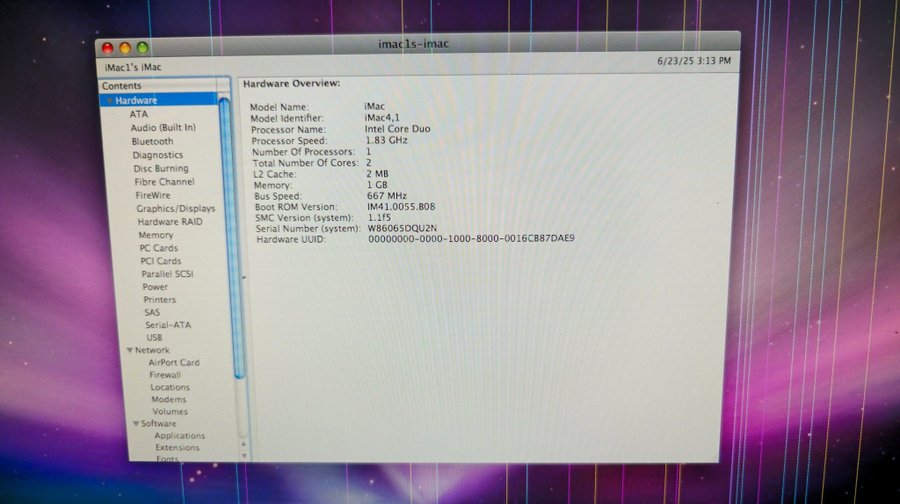Select Applications under Software
900x504 pixels.
[x=179, y=436]
